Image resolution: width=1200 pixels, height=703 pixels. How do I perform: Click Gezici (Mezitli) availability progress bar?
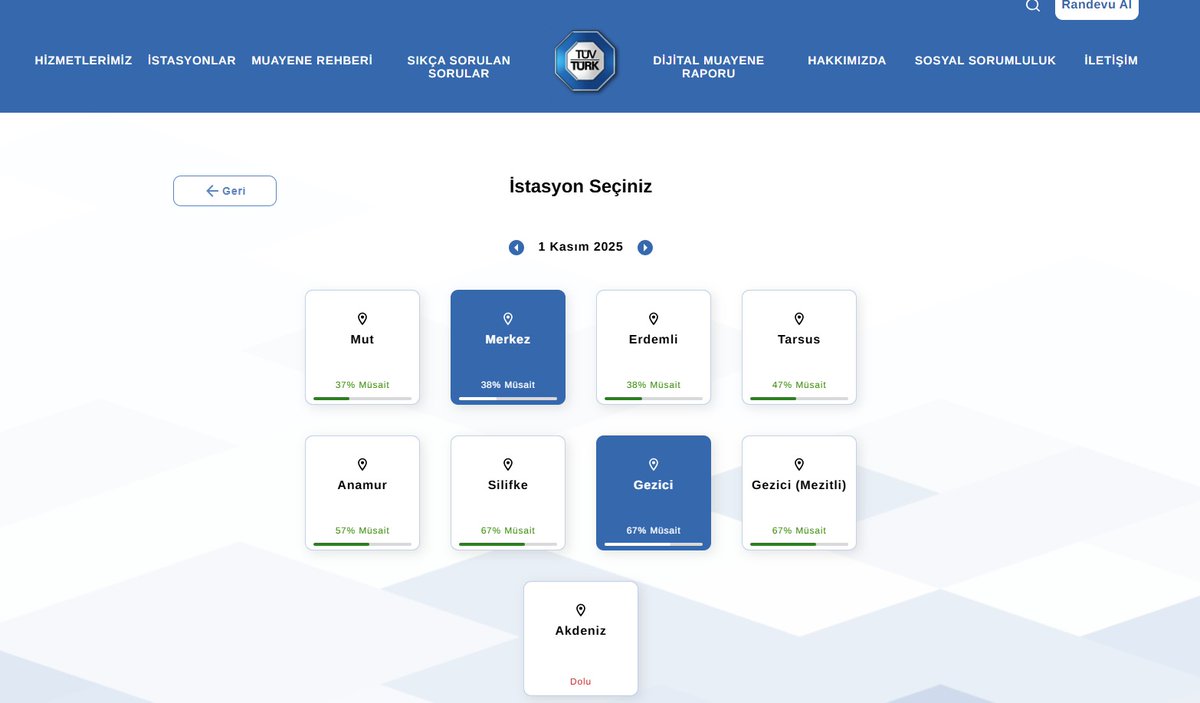coord(799,544)
